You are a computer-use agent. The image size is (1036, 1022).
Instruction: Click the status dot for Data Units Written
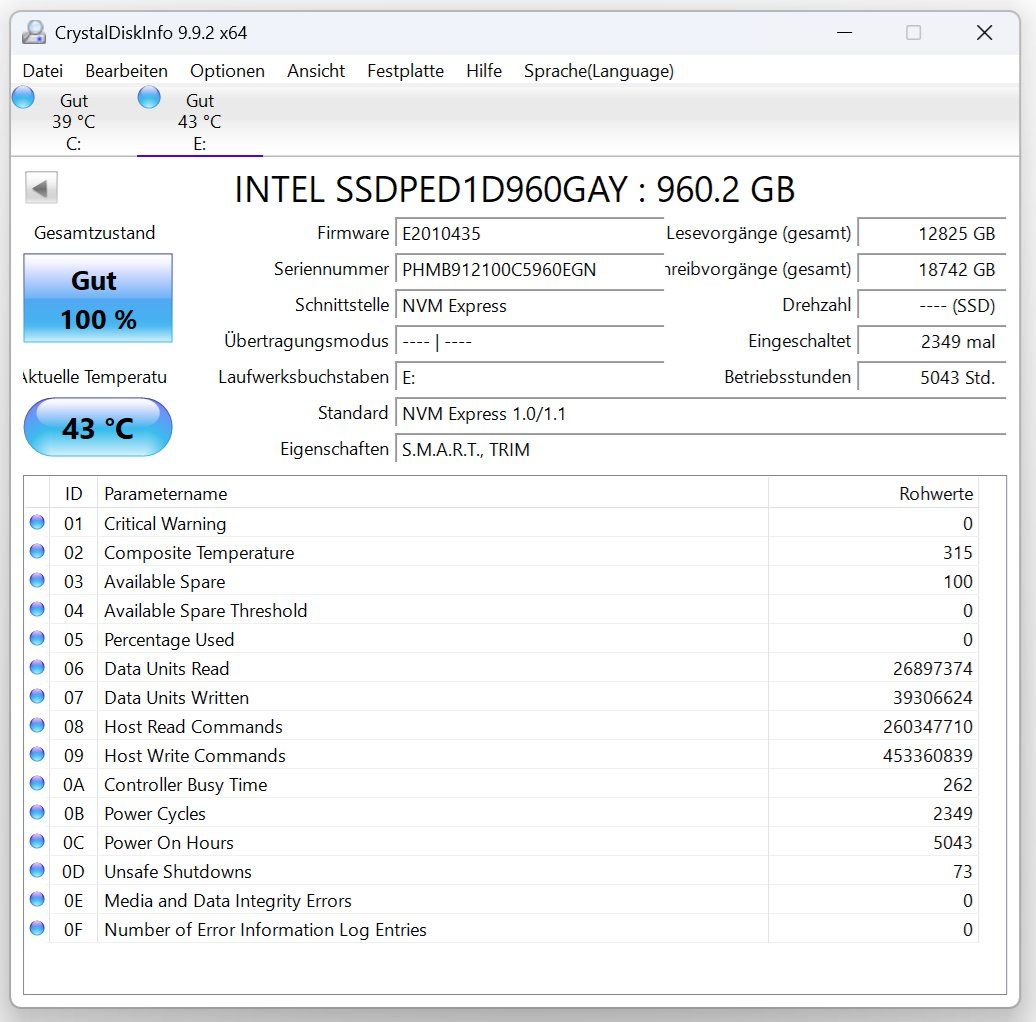(37, 697)
